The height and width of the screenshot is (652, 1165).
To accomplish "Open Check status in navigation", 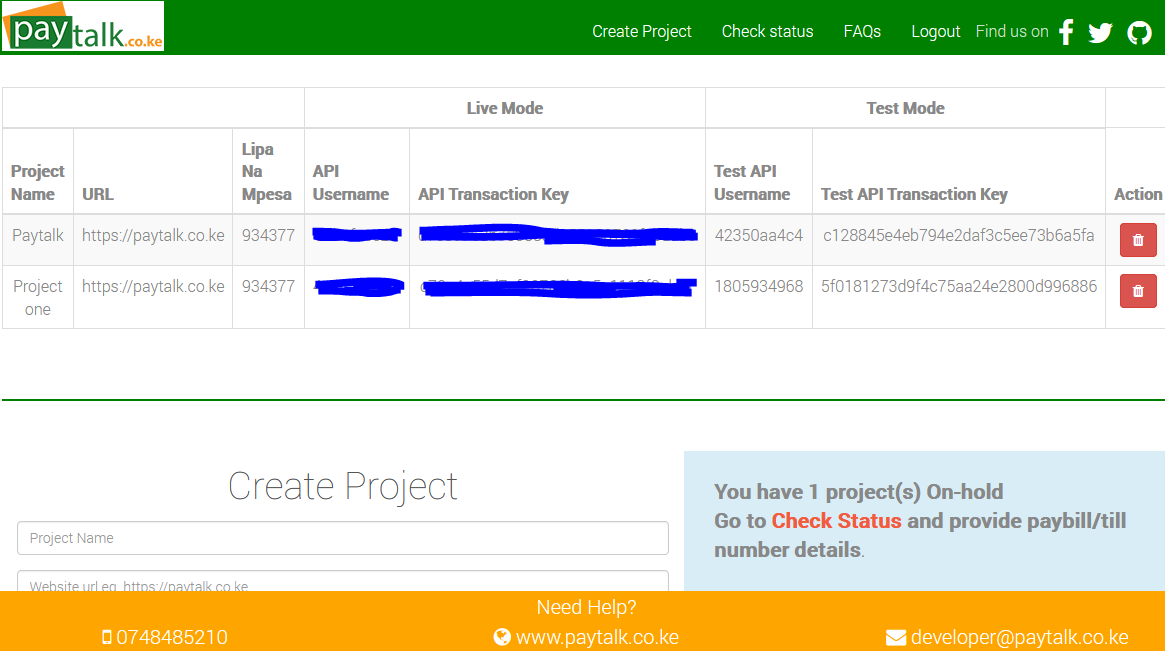I will pos(768,31).
